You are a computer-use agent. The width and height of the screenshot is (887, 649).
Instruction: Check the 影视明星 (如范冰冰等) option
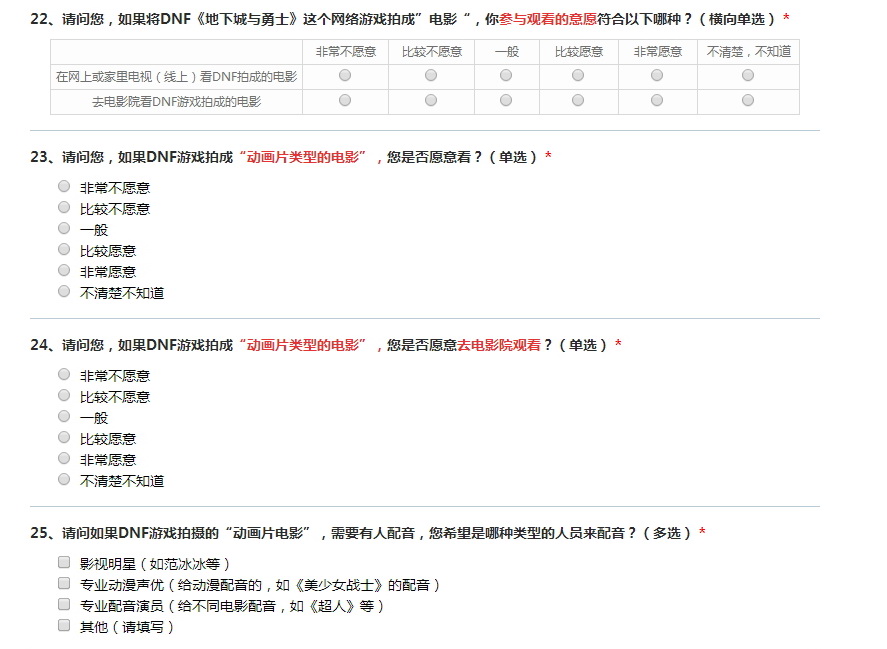pyautogui.click(x=64, y=562)
